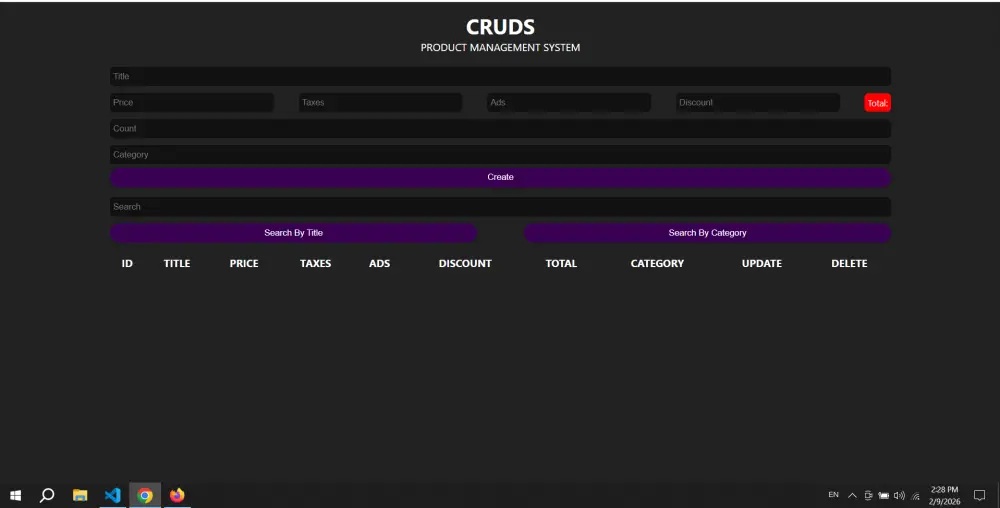Choose Search By Category
The height and width of the screenshot is (508, 1000).
pyautogui.click(x=707, y=233)
